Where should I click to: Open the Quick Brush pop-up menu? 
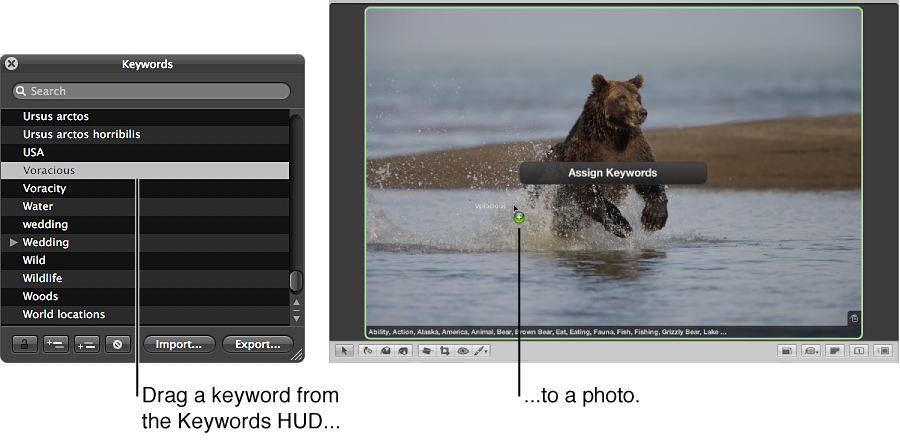(x=481, y=351)
